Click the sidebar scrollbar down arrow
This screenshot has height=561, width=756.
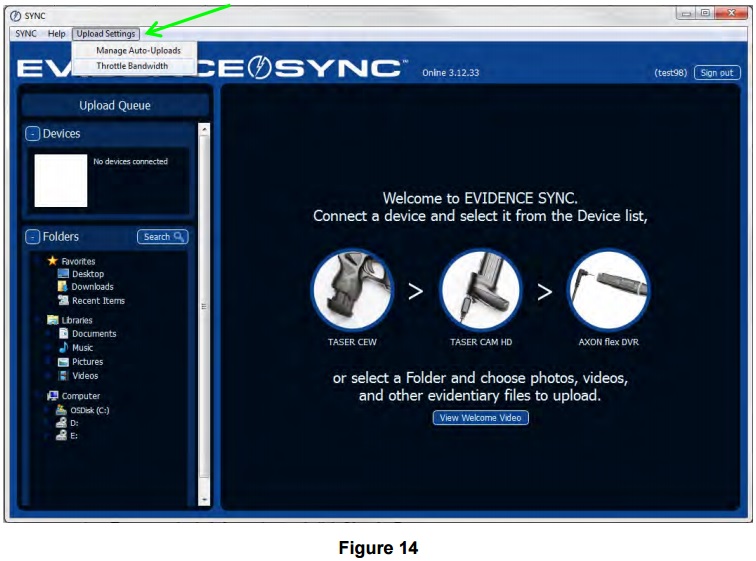point(204,498)
